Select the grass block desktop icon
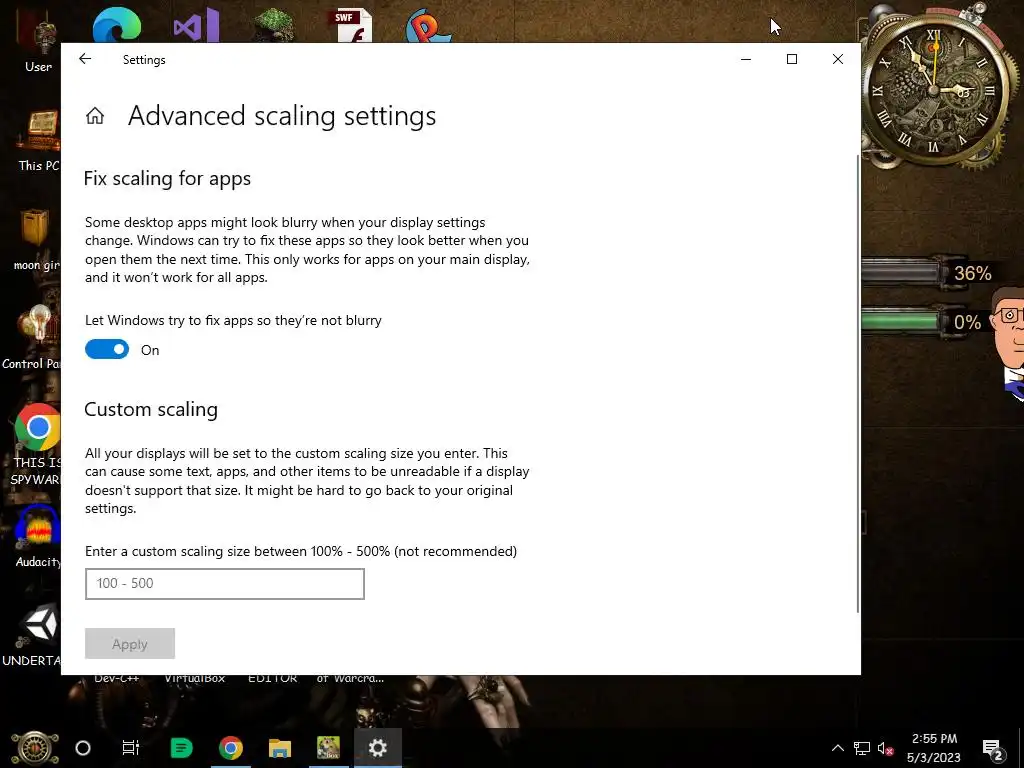Screen dimensions: 1024x768 274,25
